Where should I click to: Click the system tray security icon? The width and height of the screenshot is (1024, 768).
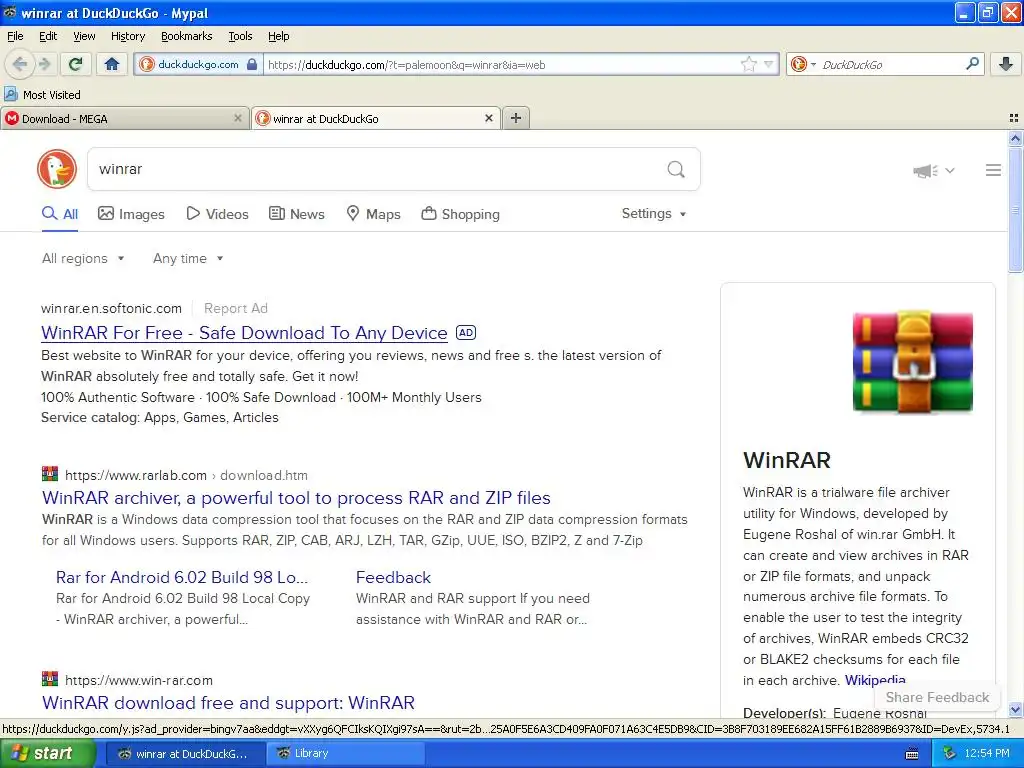point(950,754)
